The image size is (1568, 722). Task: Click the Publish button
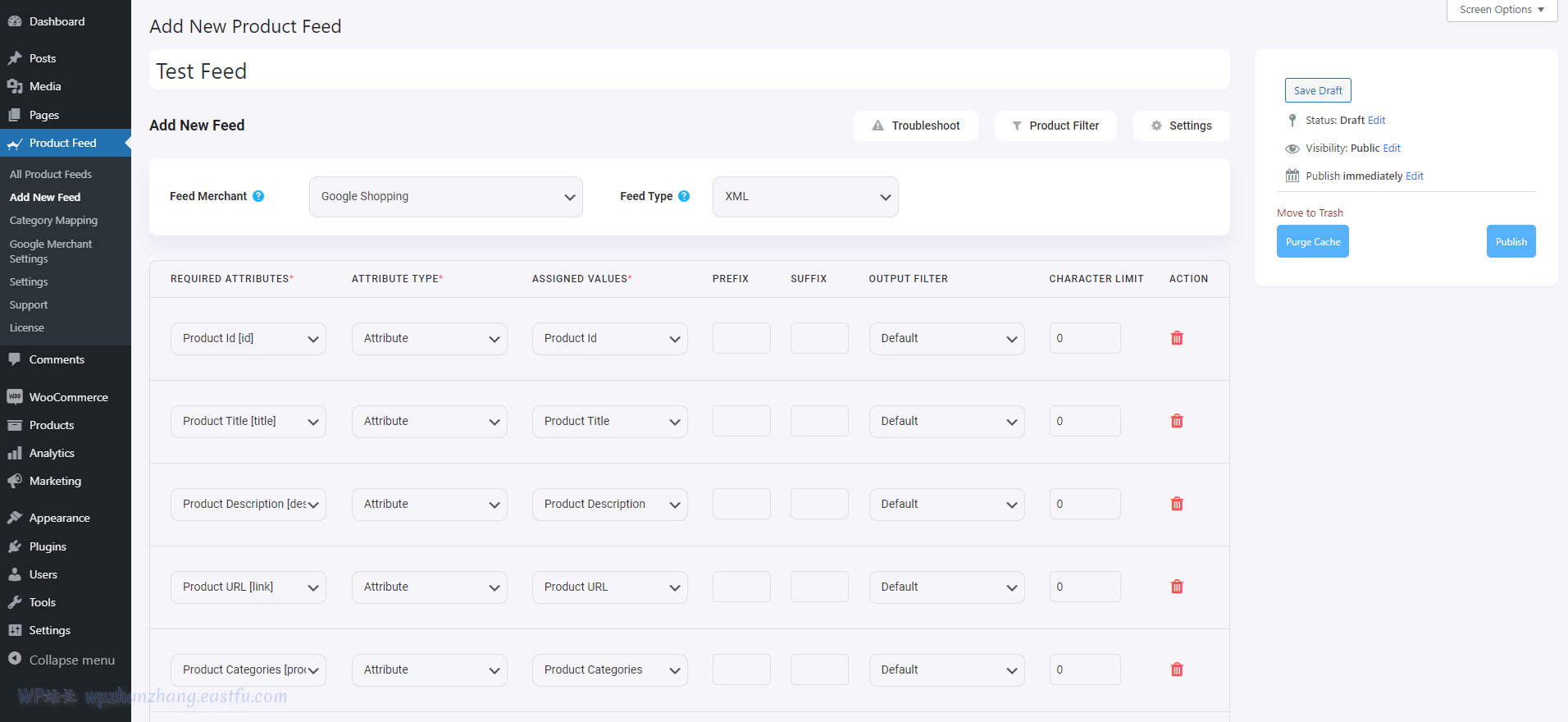(x=1511, y=241)
